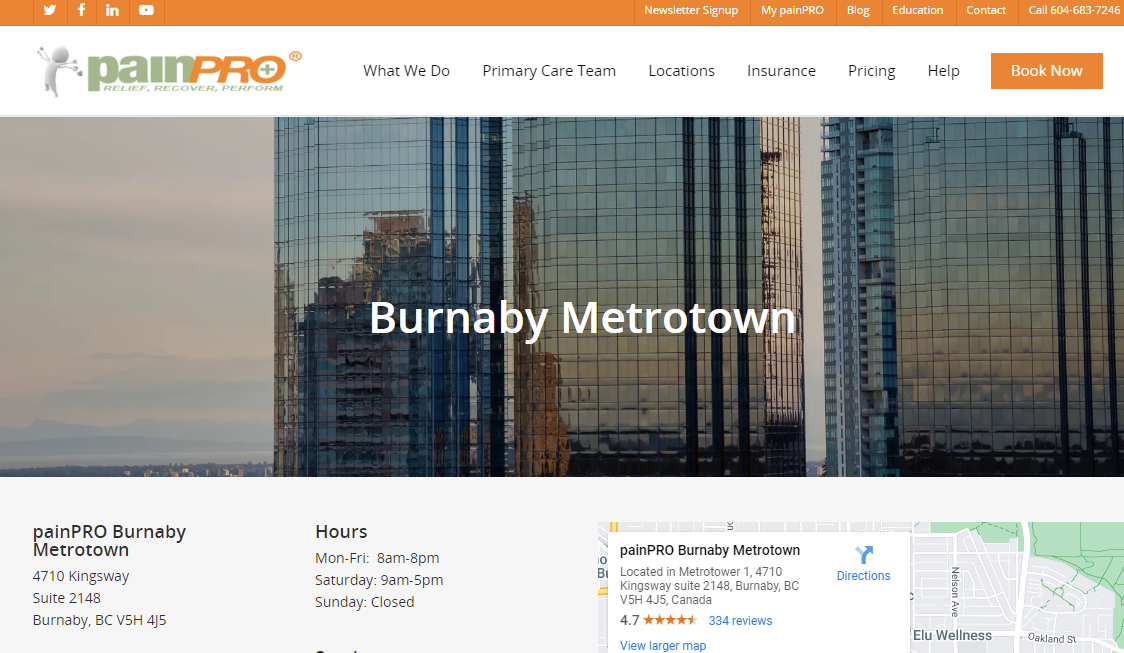Go to the Blog page
Viewport: 1124px width, 653px height.
click(x=857, y=10)
